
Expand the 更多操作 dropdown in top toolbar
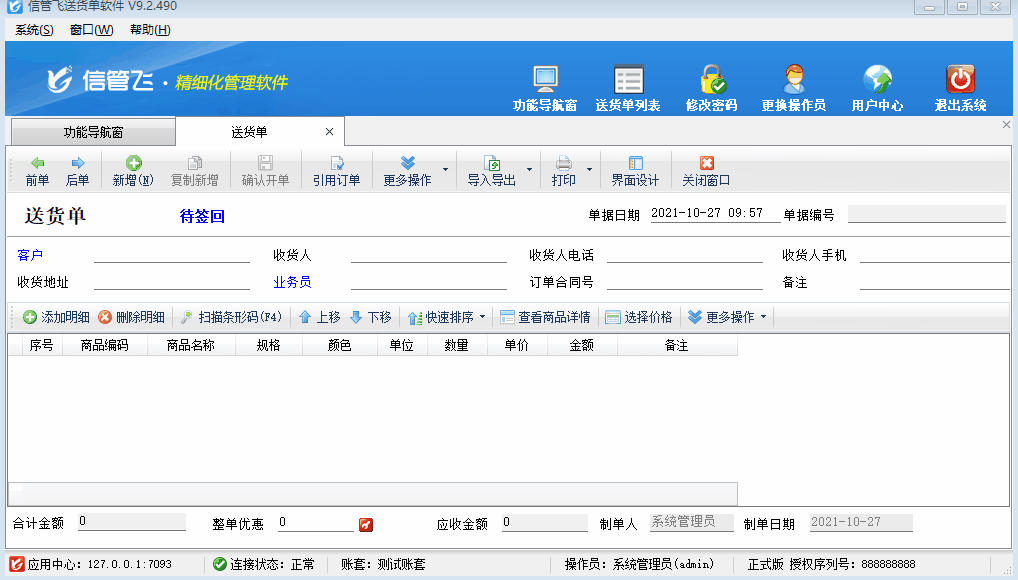pyautogui.click(x=445, y=170)
